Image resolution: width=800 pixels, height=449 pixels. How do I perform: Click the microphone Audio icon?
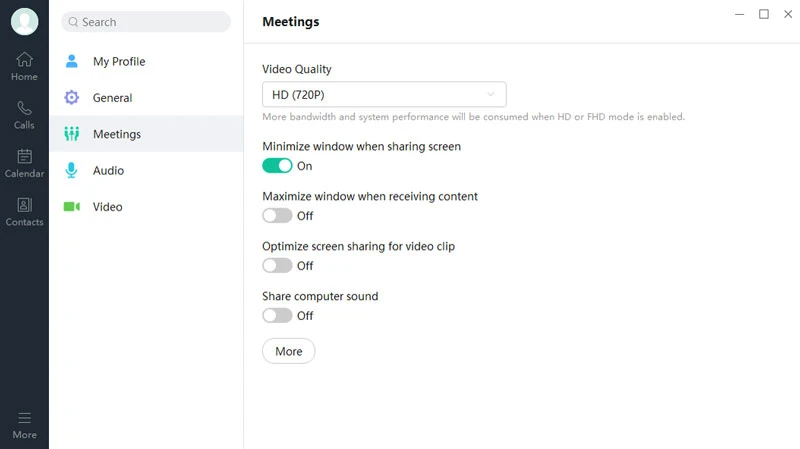coord(72,171)
